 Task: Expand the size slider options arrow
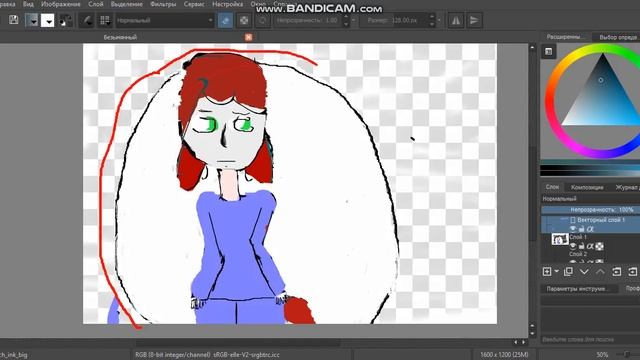[x=439, y=20]
